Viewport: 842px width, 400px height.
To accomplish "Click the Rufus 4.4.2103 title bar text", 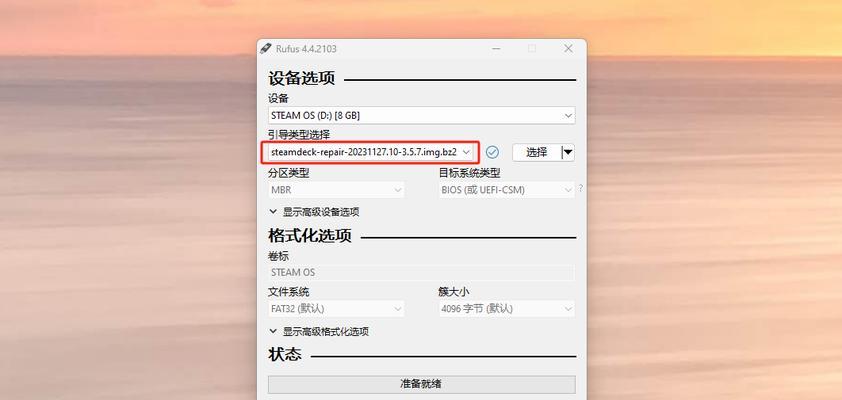I will (306, 49).
